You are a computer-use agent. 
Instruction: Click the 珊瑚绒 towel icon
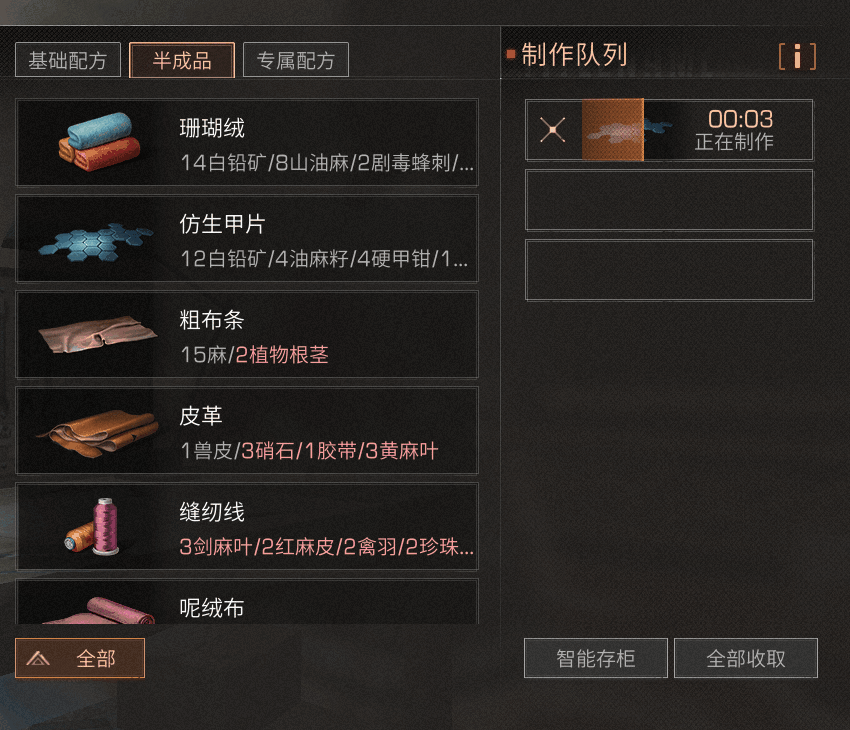pos(99,143)
